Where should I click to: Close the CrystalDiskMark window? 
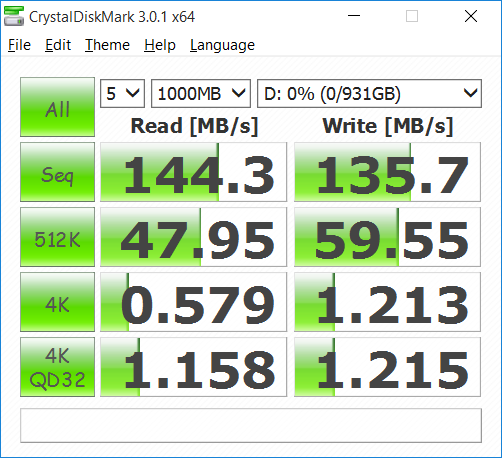(x=471, y=16)
